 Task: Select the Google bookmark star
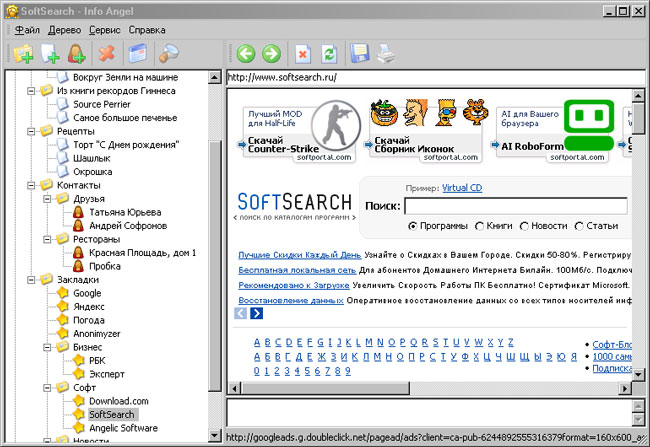(x=63, y=293)
